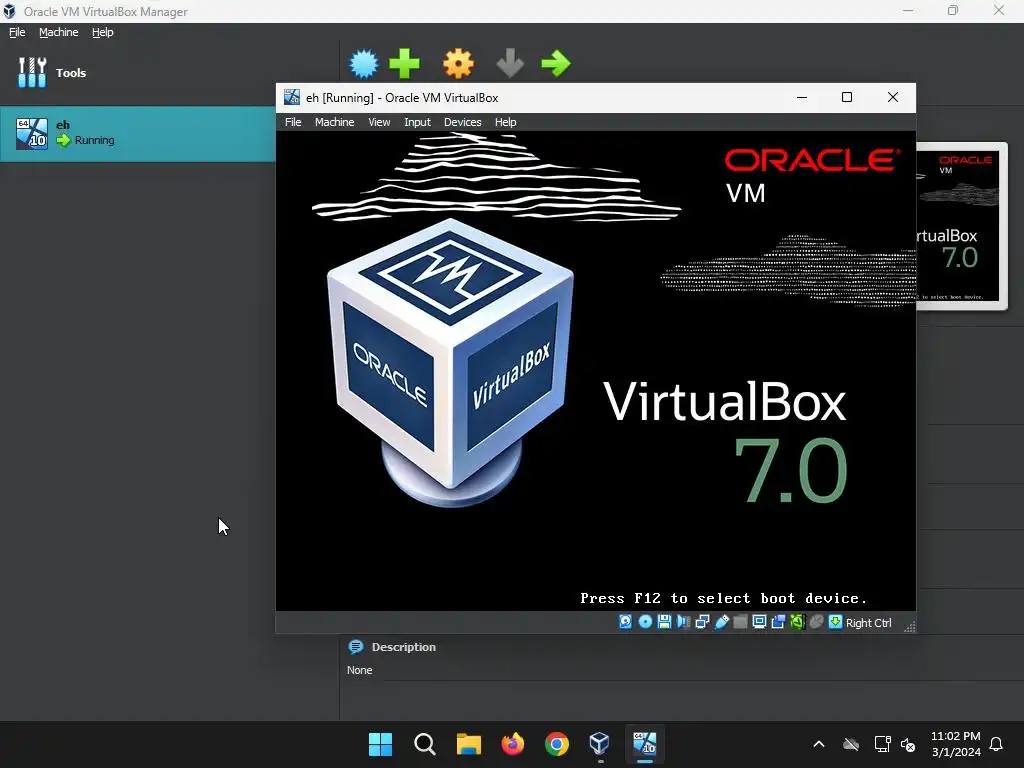Click the floppy disk indicator icon
Screen dimensions: 1024x768
[664, 622]
